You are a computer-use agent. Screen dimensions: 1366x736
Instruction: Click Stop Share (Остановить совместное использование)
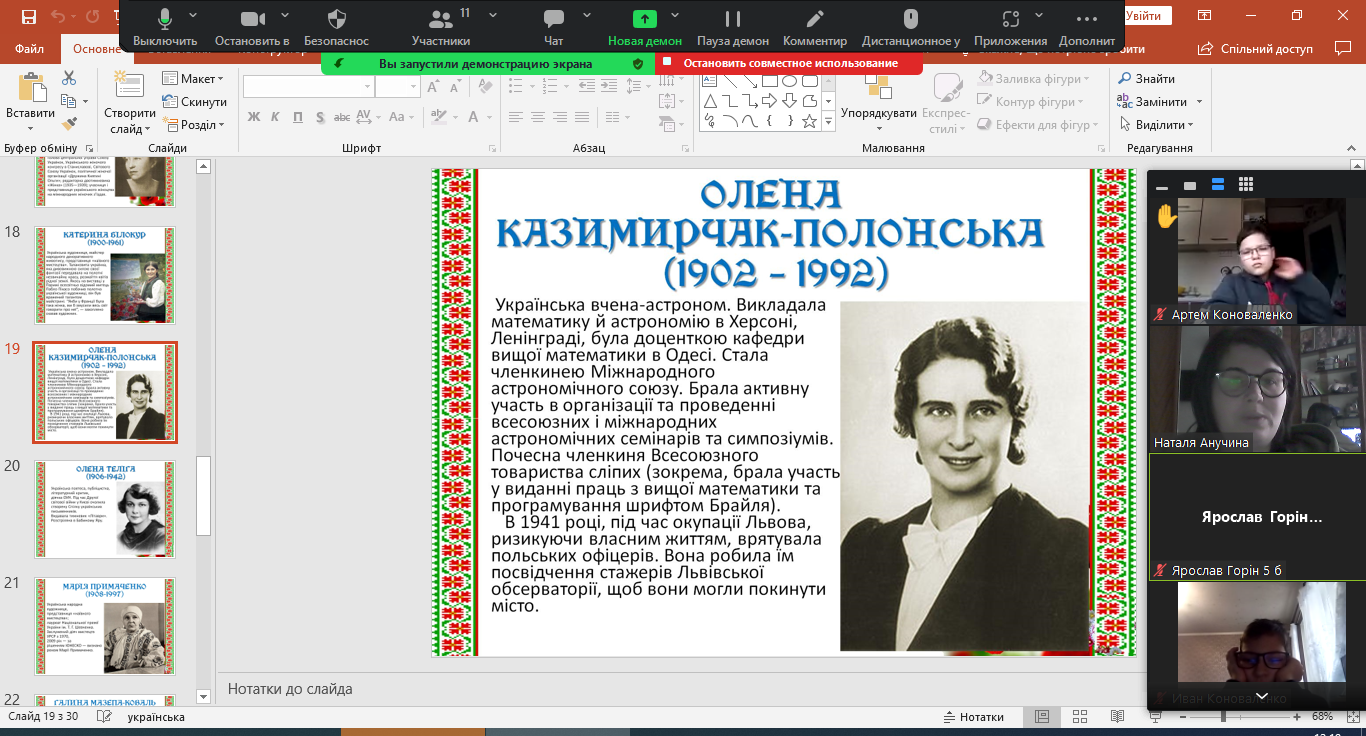click(x=789, y=63)
